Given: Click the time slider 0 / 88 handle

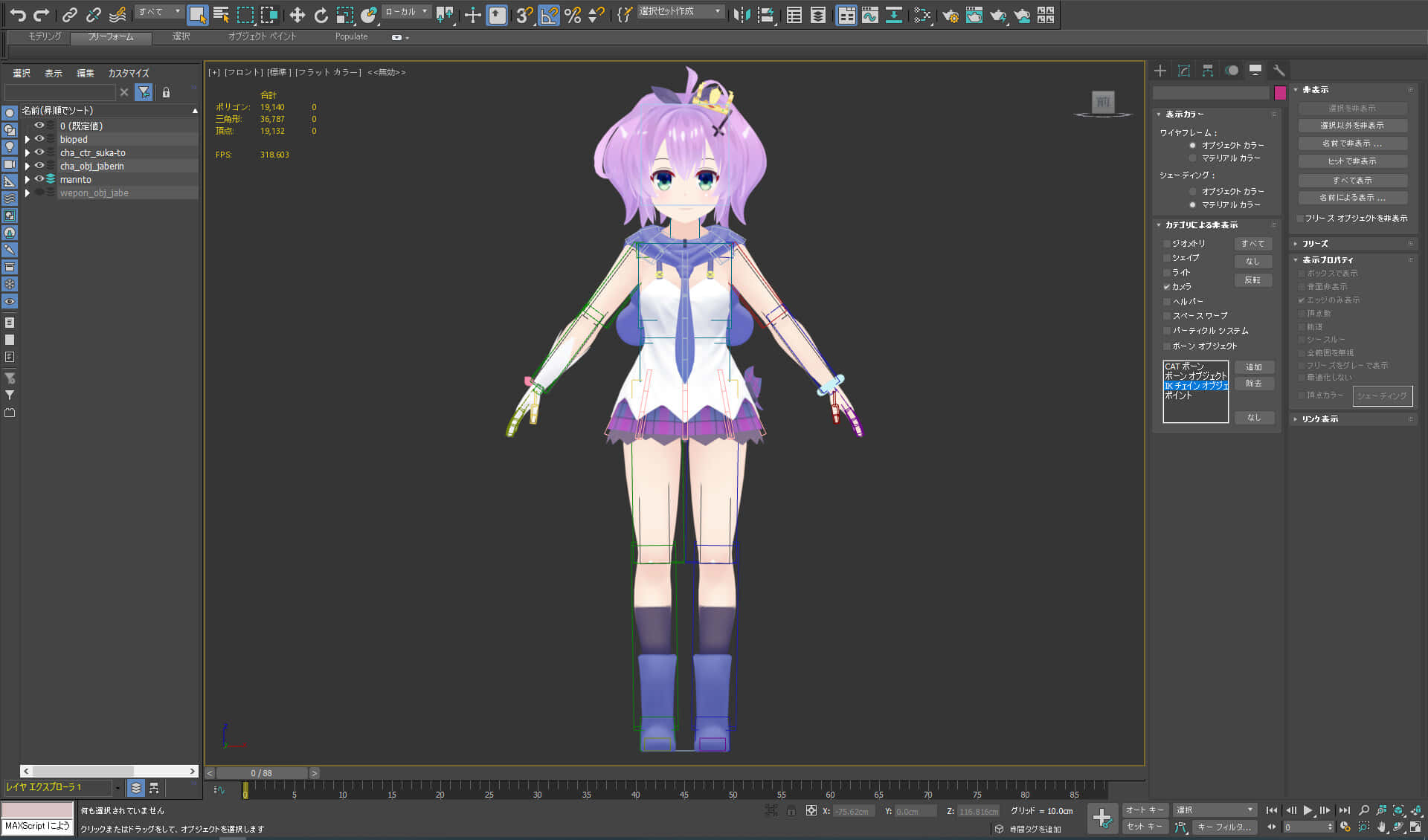Looking at the screenshot, I should coord(262,773).
